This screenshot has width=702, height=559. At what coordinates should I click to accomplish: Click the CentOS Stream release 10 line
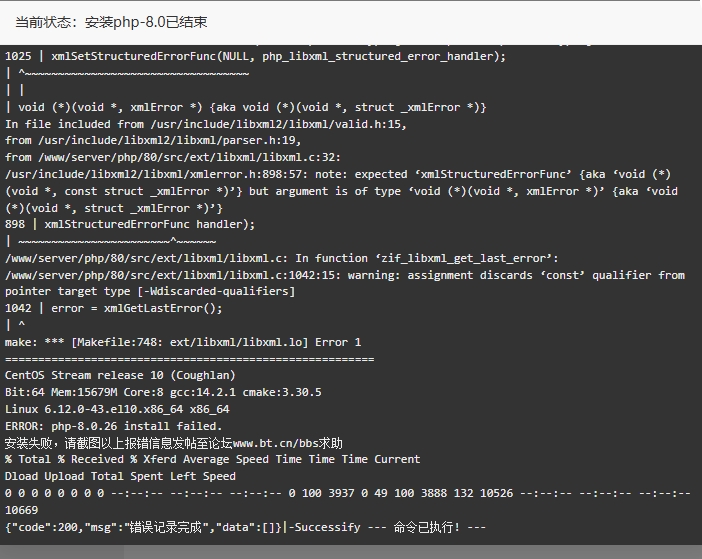click(120, 375)
